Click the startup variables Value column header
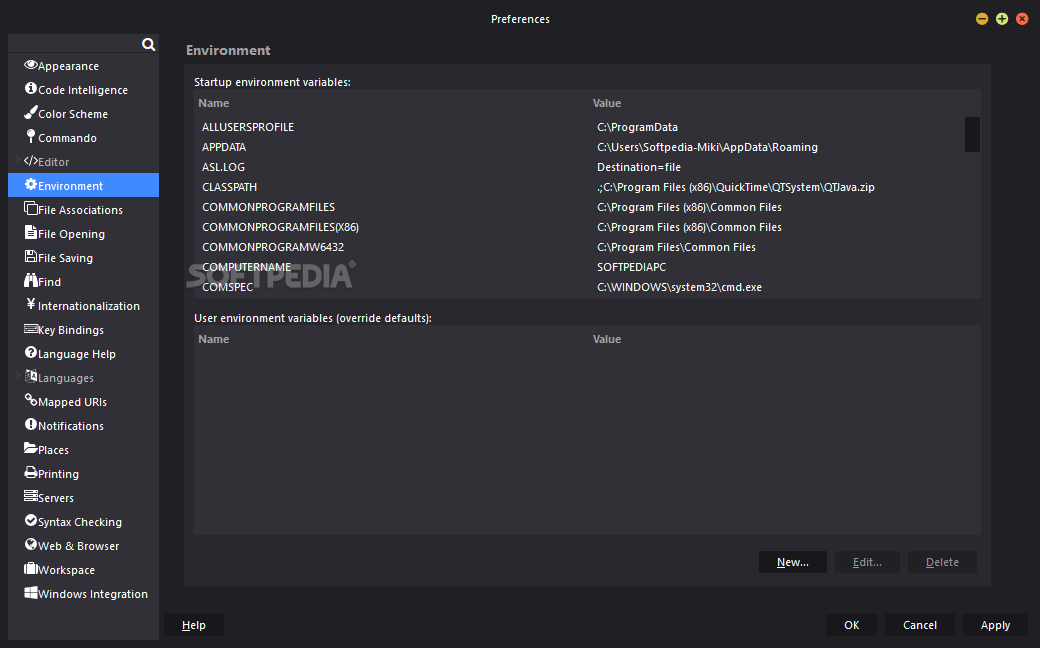 [x=607, y=103]
